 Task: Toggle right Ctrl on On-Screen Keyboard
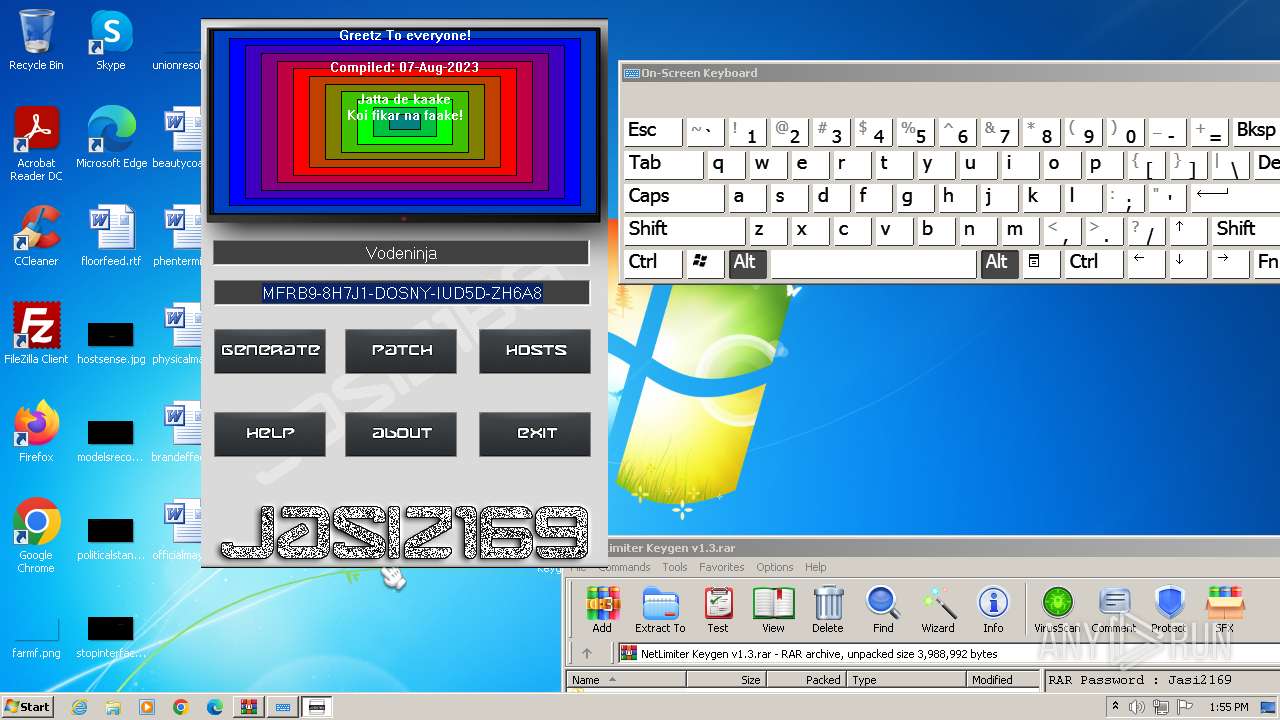pos(1094,263)
